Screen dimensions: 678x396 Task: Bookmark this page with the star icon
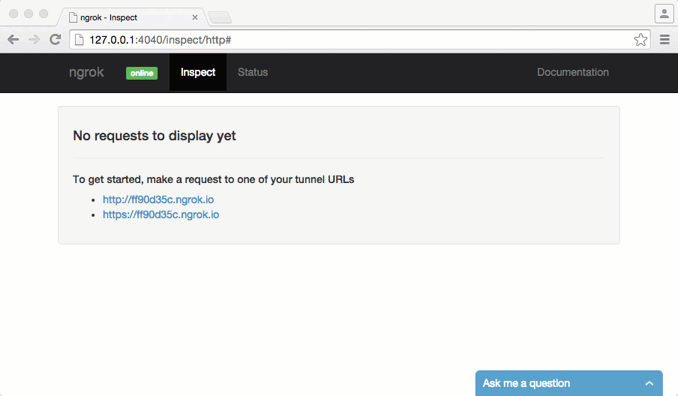coord(640,40)
